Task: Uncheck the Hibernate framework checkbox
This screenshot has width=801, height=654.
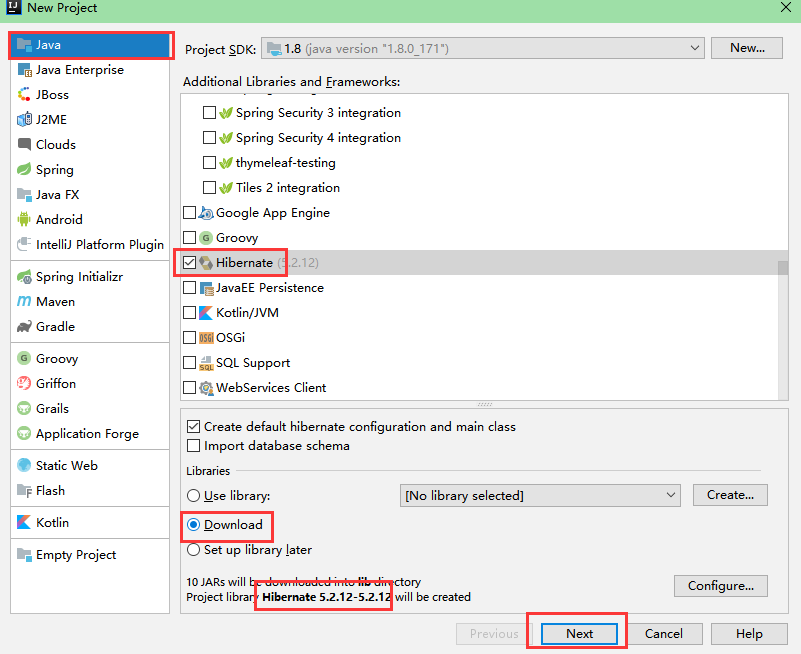Action: [190, 263]
